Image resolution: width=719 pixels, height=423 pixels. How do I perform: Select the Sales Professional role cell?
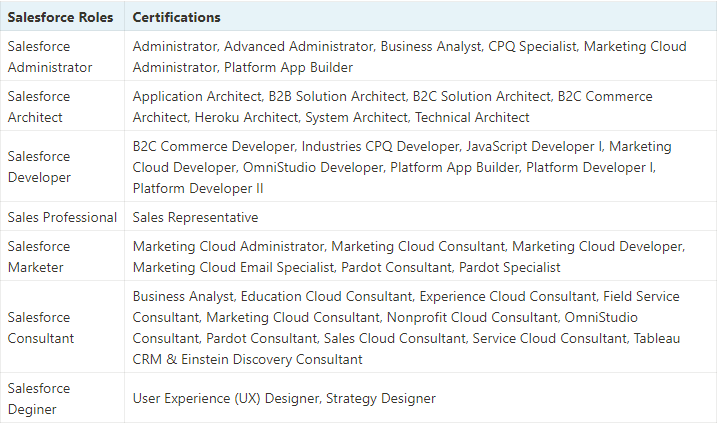click(62, 217)
